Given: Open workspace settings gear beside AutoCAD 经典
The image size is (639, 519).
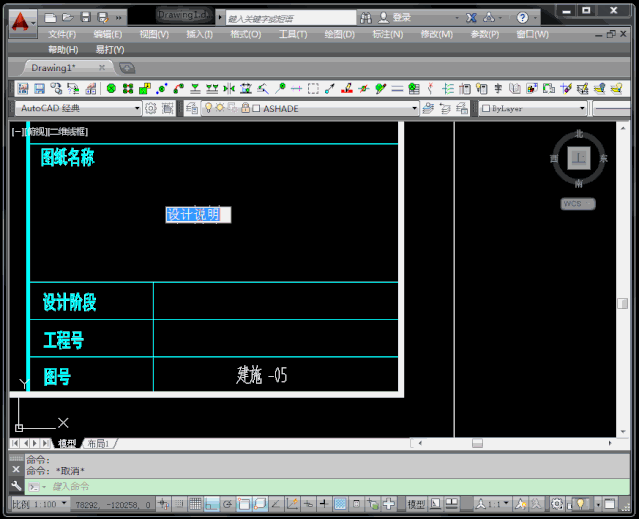Looking at the screenshot, I should coord(151,108).
